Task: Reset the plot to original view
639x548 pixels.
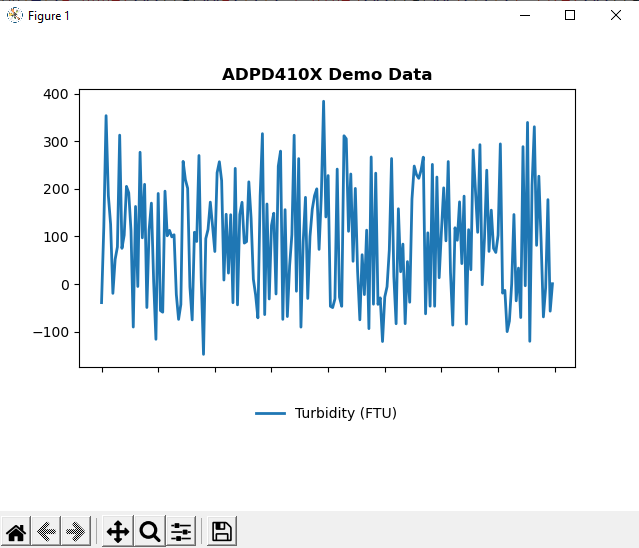Action: (16, 531)
